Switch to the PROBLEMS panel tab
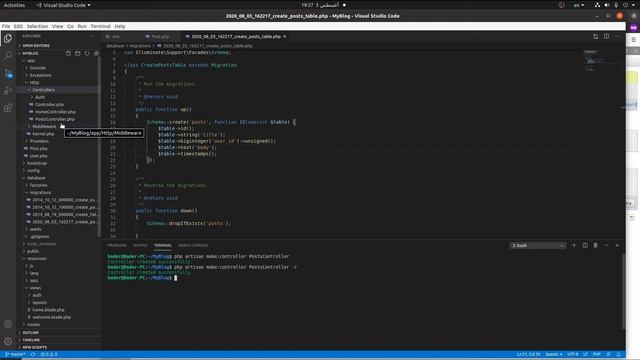Viewport: 640px width, 360px height. [117, 245]
